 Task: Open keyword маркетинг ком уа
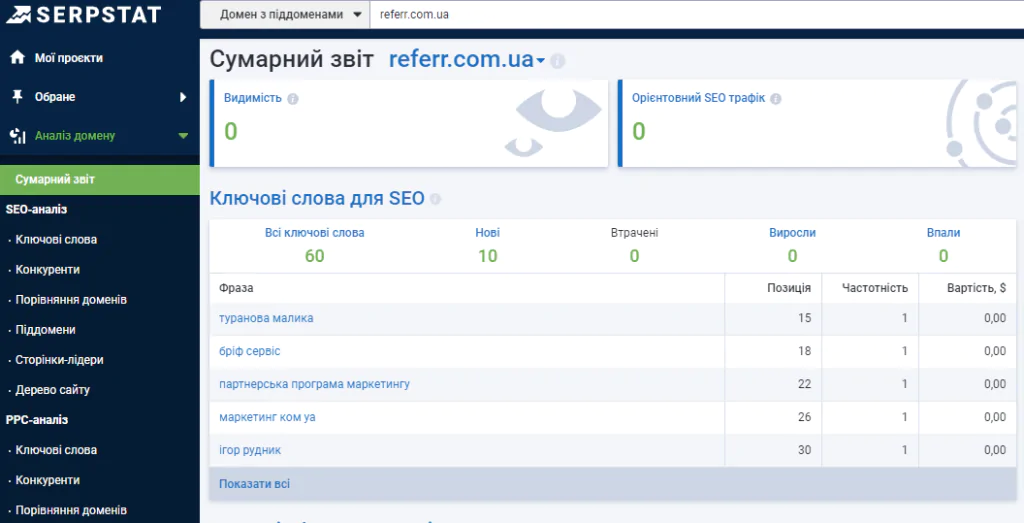[267, 417]
